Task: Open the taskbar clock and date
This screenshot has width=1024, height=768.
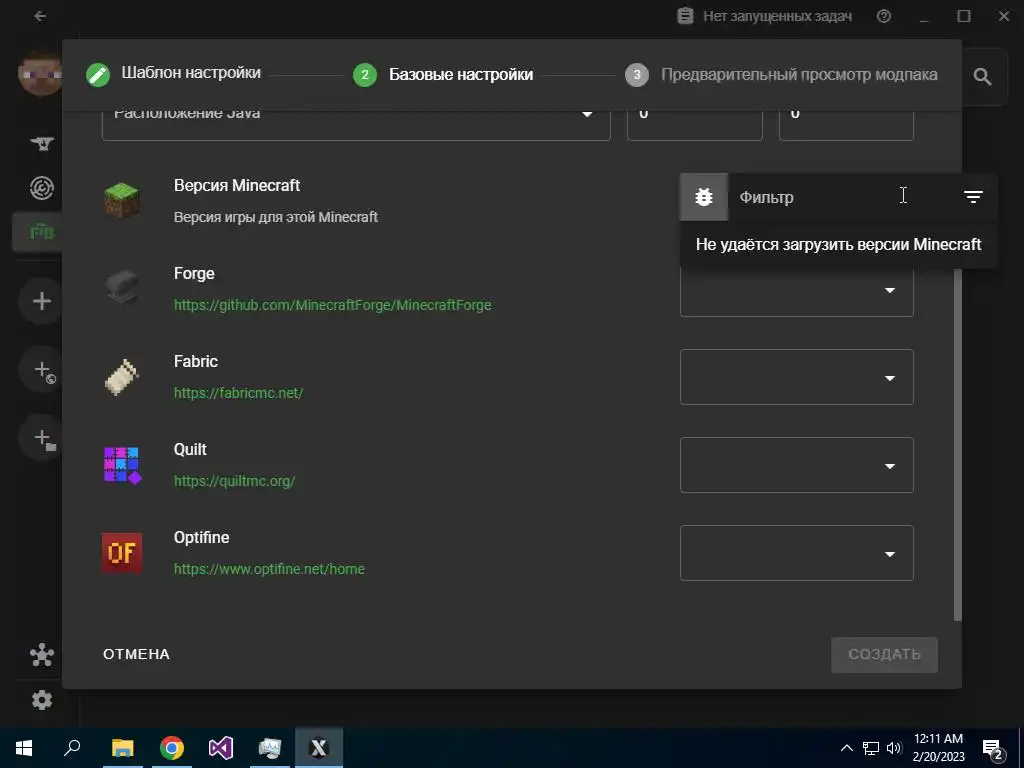Action: 938,748
